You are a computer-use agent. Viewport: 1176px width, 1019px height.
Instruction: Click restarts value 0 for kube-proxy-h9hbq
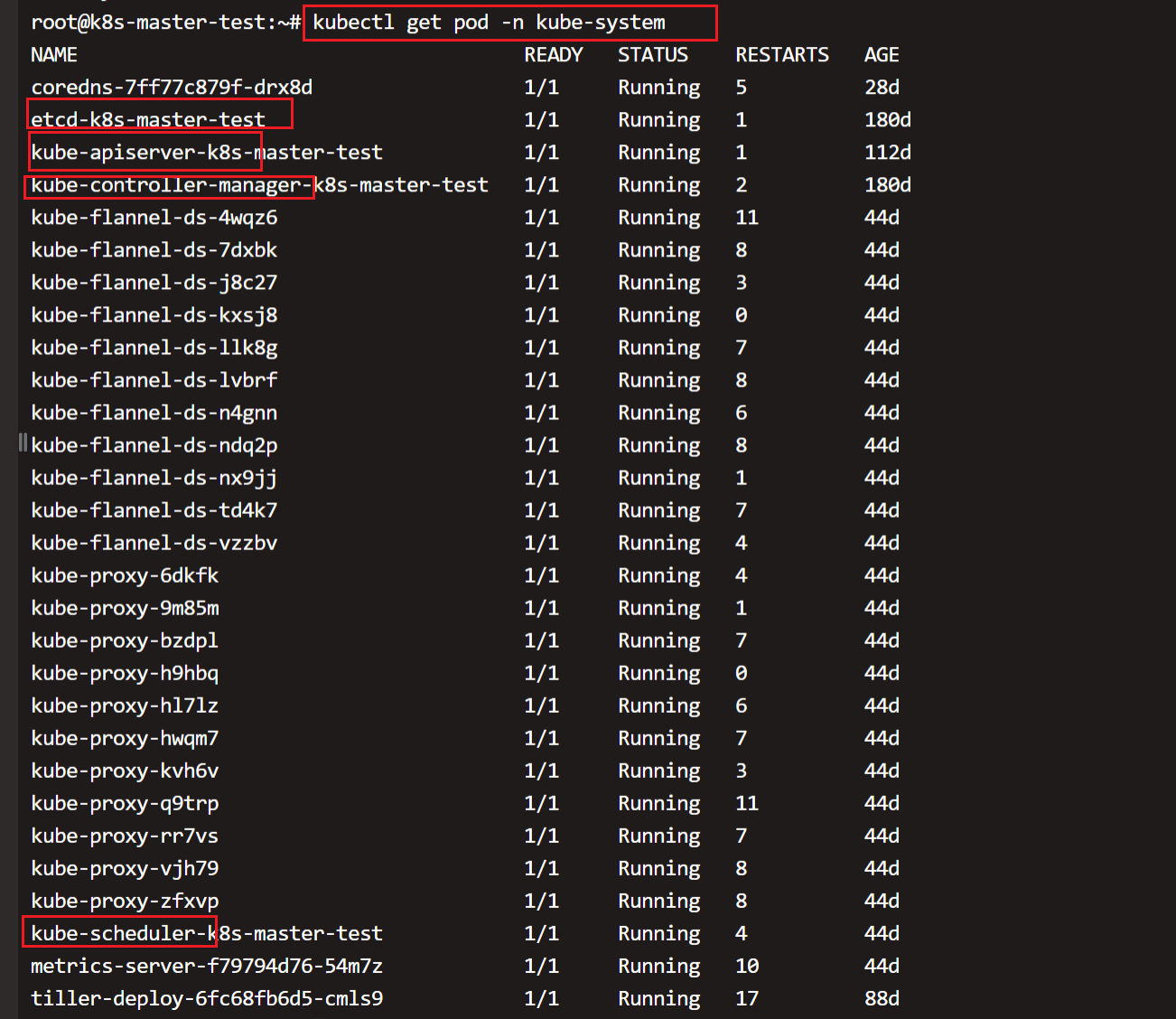tap(741, 673)
